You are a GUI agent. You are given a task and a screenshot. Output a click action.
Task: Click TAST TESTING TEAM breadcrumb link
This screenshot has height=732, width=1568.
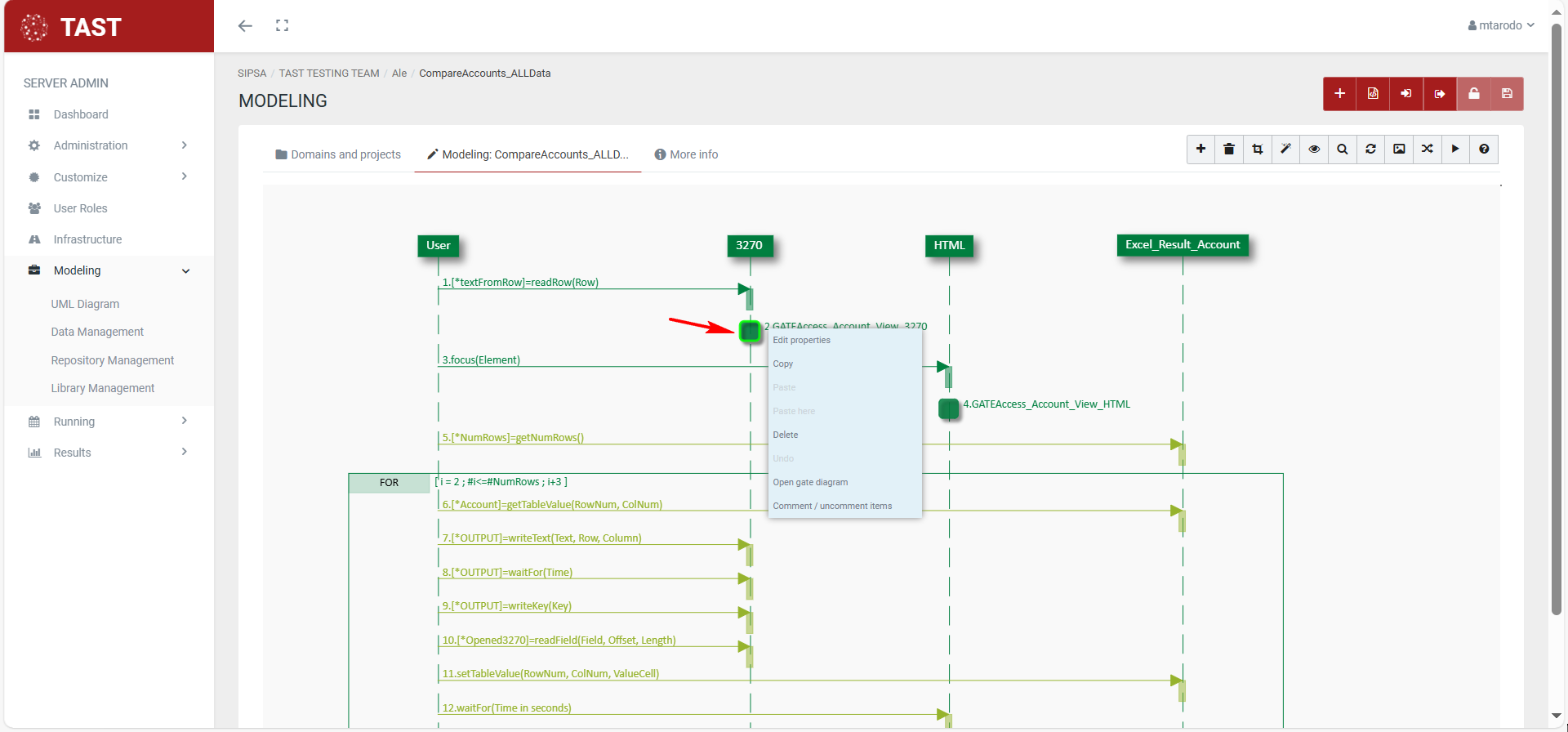(x=329, y=74)
